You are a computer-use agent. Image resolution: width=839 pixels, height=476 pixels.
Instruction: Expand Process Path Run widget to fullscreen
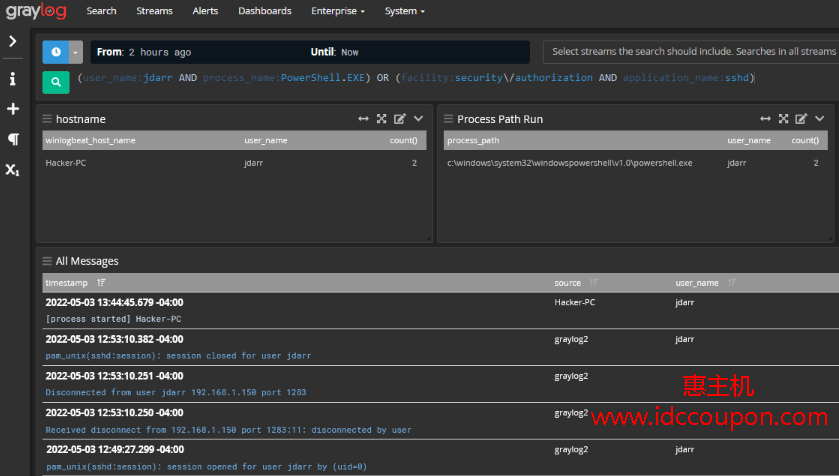pos(783,119)
